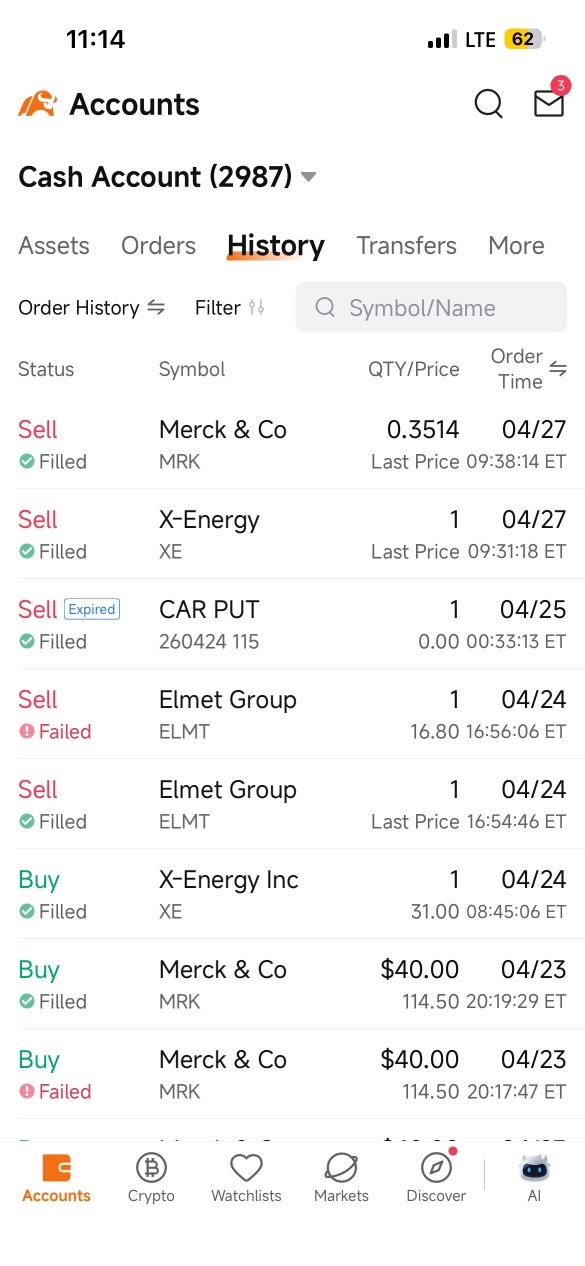This screenshot has width=585, height=1266.
Task: Focus the Symbol/Name search field
Action: tap(431, 307)
